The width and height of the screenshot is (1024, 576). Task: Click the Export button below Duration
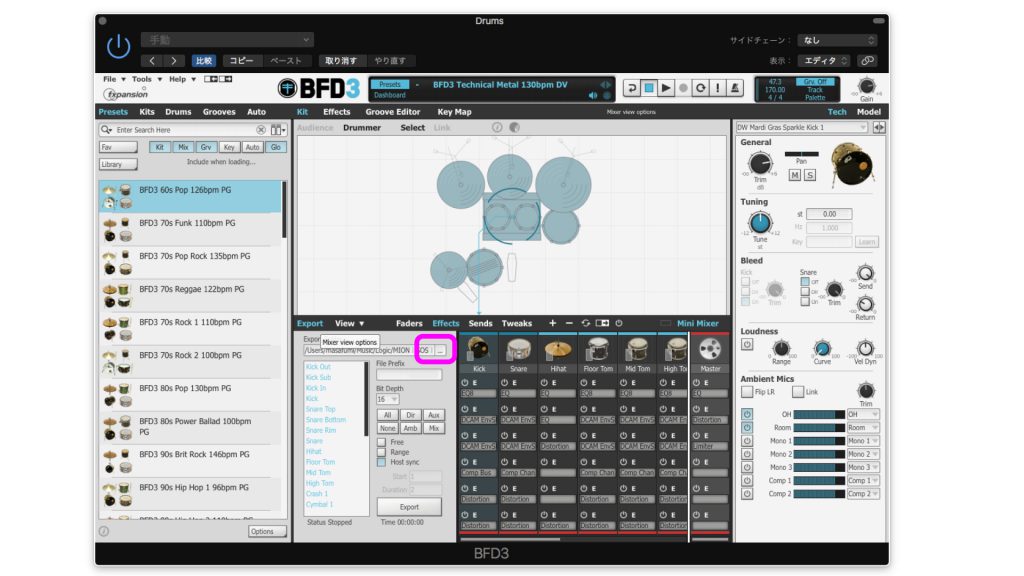tap(409, 507)
